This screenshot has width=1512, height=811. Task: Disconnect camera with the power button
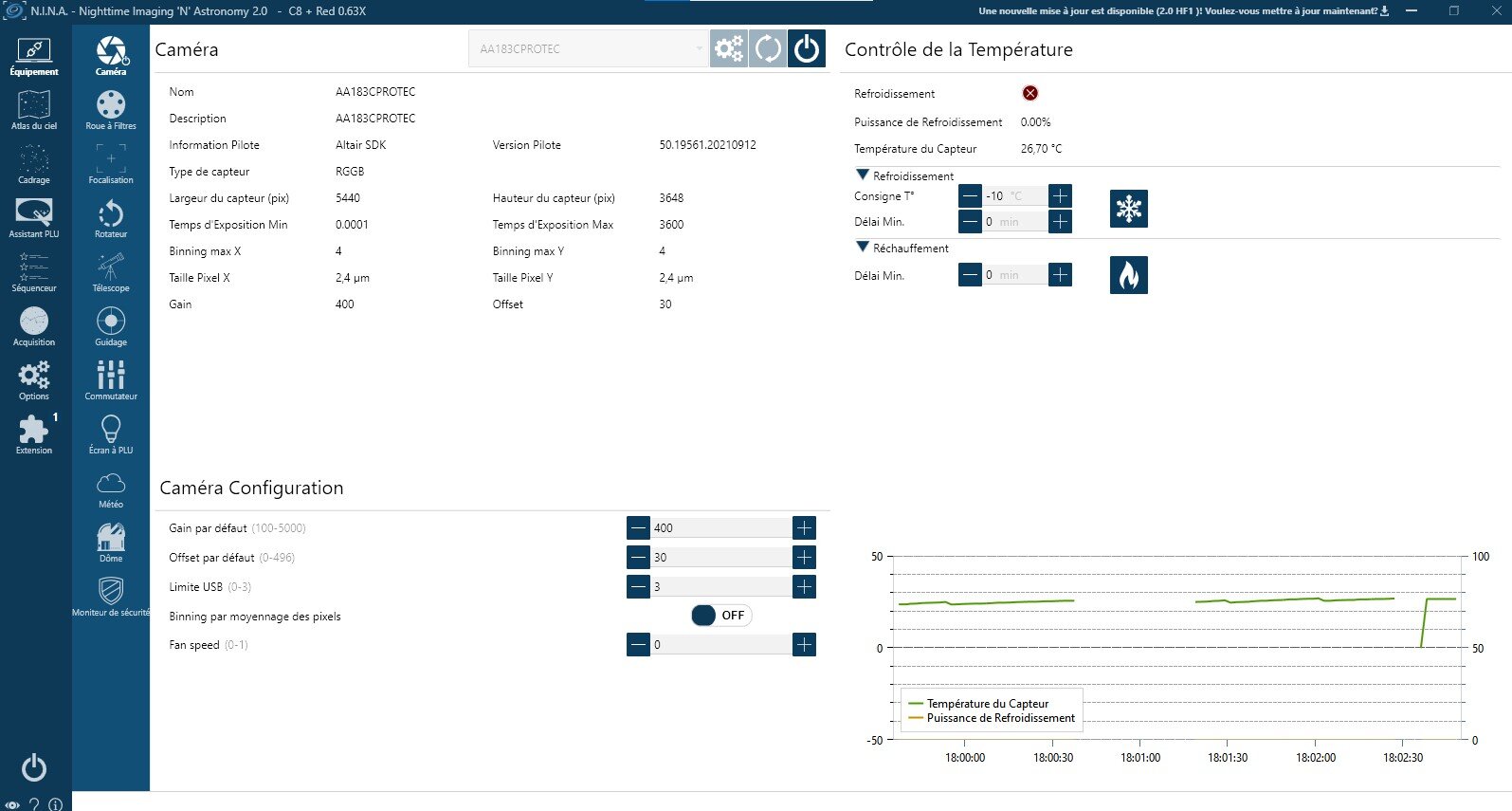coord(807,48)
